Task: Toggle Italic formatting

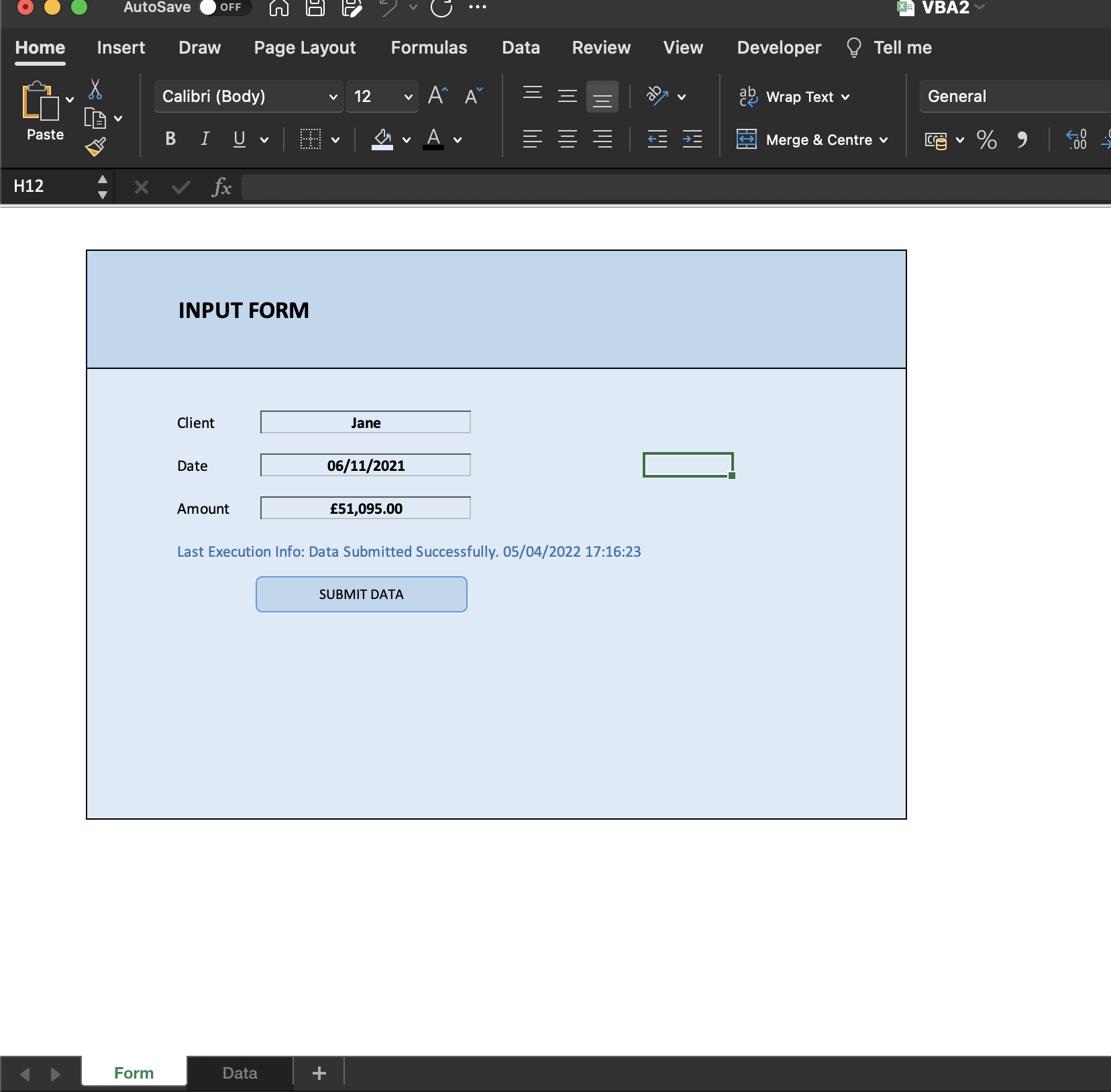Action: click(x=205, y=139)
